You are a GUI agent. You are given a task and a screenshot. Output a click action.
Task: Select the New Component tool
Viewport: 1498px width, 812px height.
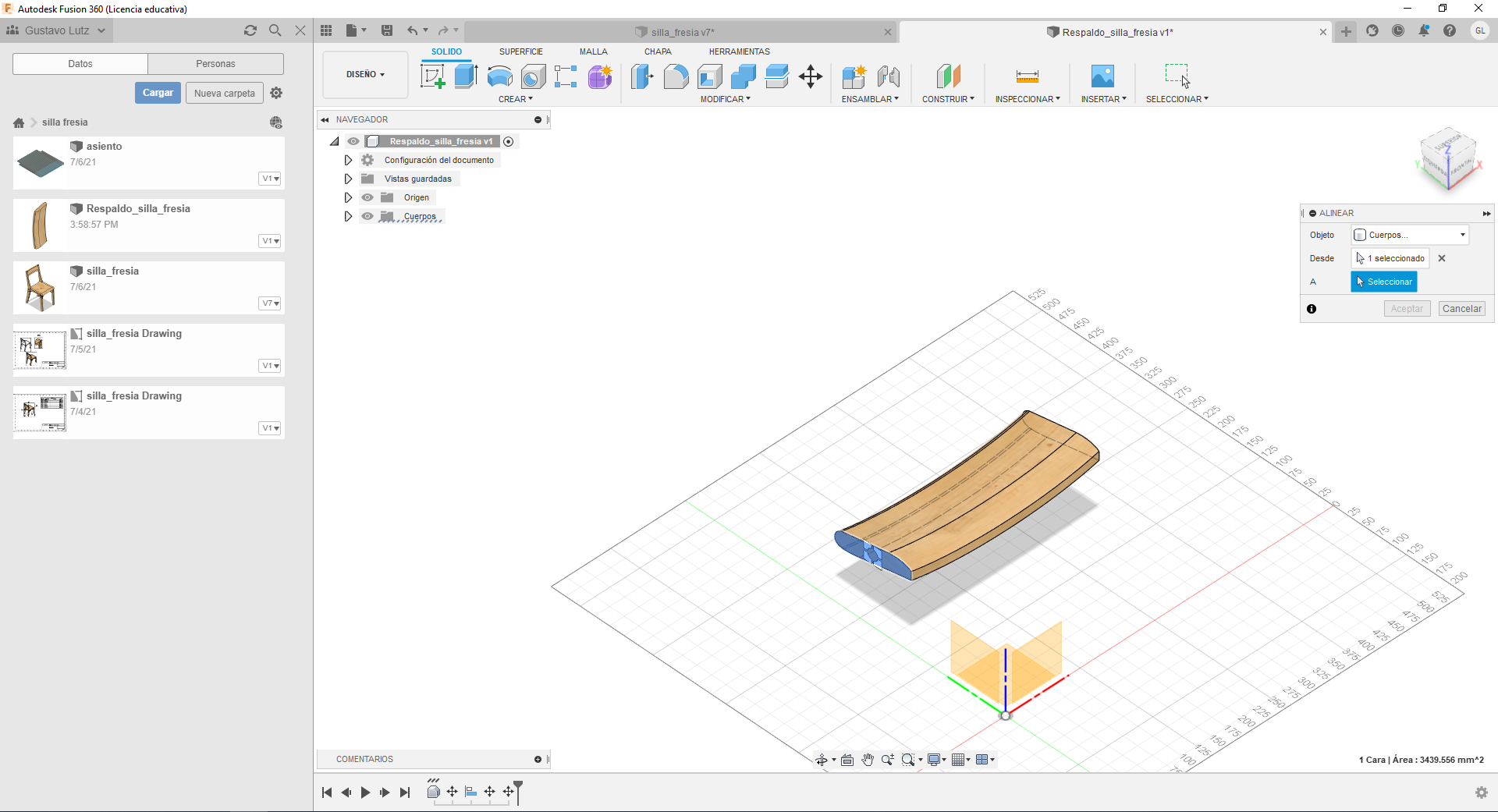coord(854,76)
